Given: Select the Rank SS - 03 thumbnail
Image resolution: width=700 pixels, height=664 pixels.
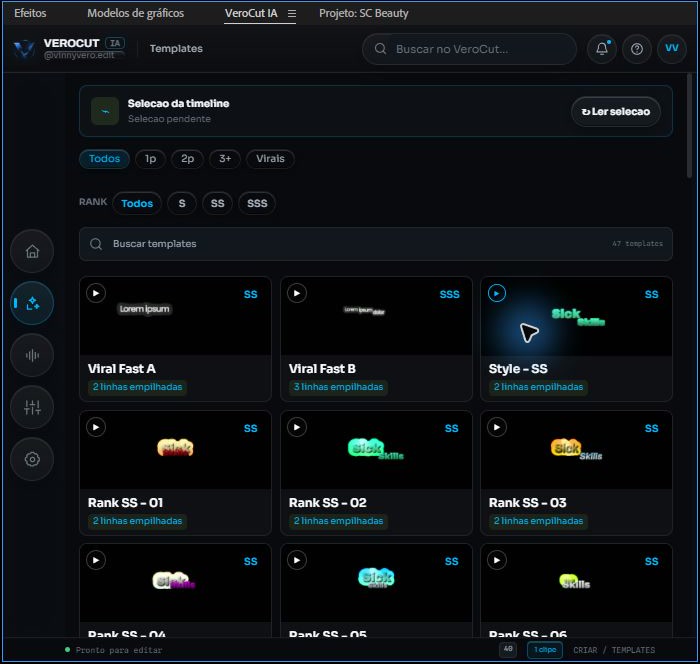Looking at the screenshot, I should pyautogui.click(x=576, y=450).
